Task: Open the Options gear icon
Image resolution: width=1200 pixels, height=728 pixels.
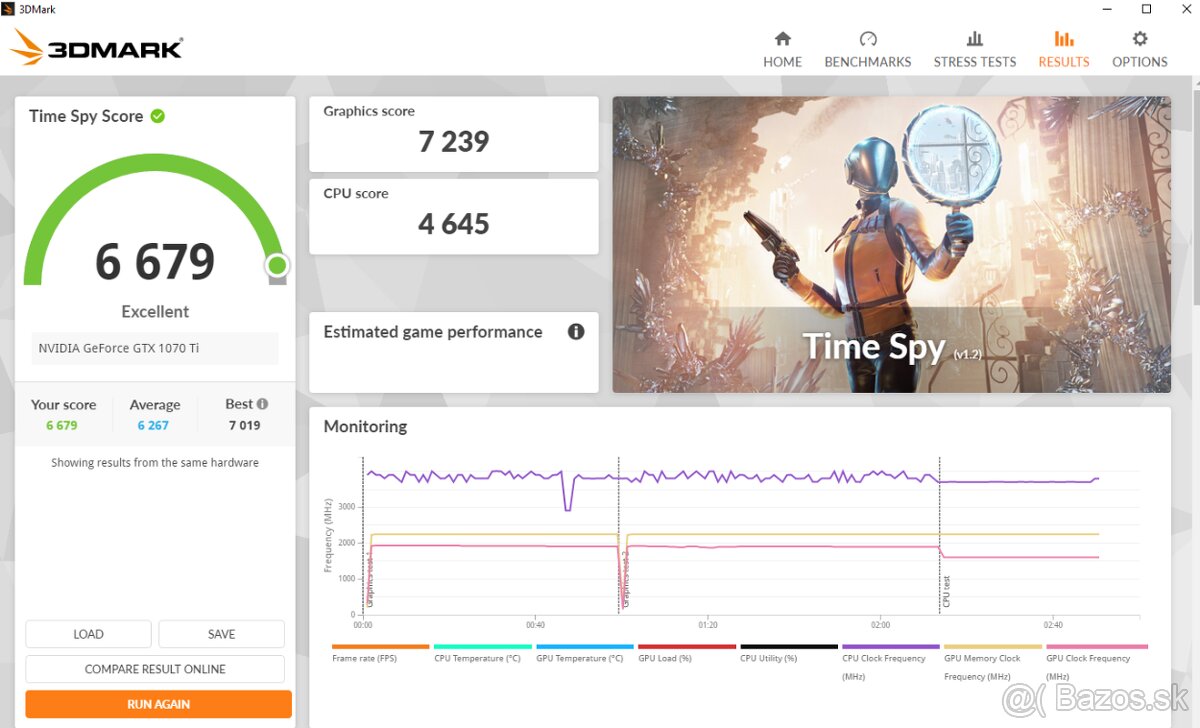Action: tap(1139, 39)
